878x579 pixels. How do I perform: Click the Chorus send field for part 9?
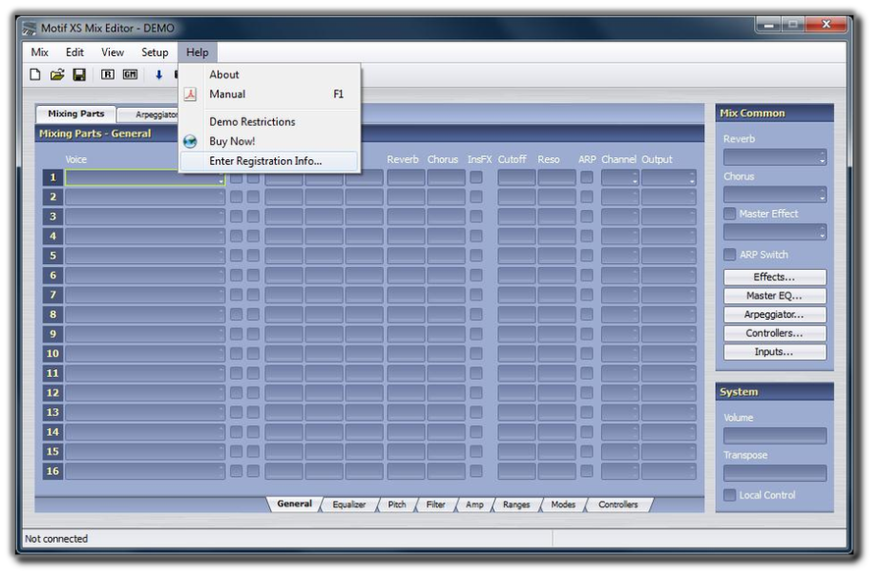[446, 334]
